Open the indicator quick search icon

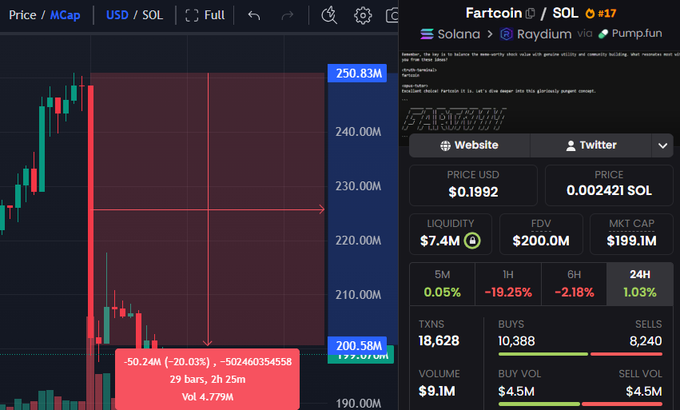pos(330,15)
